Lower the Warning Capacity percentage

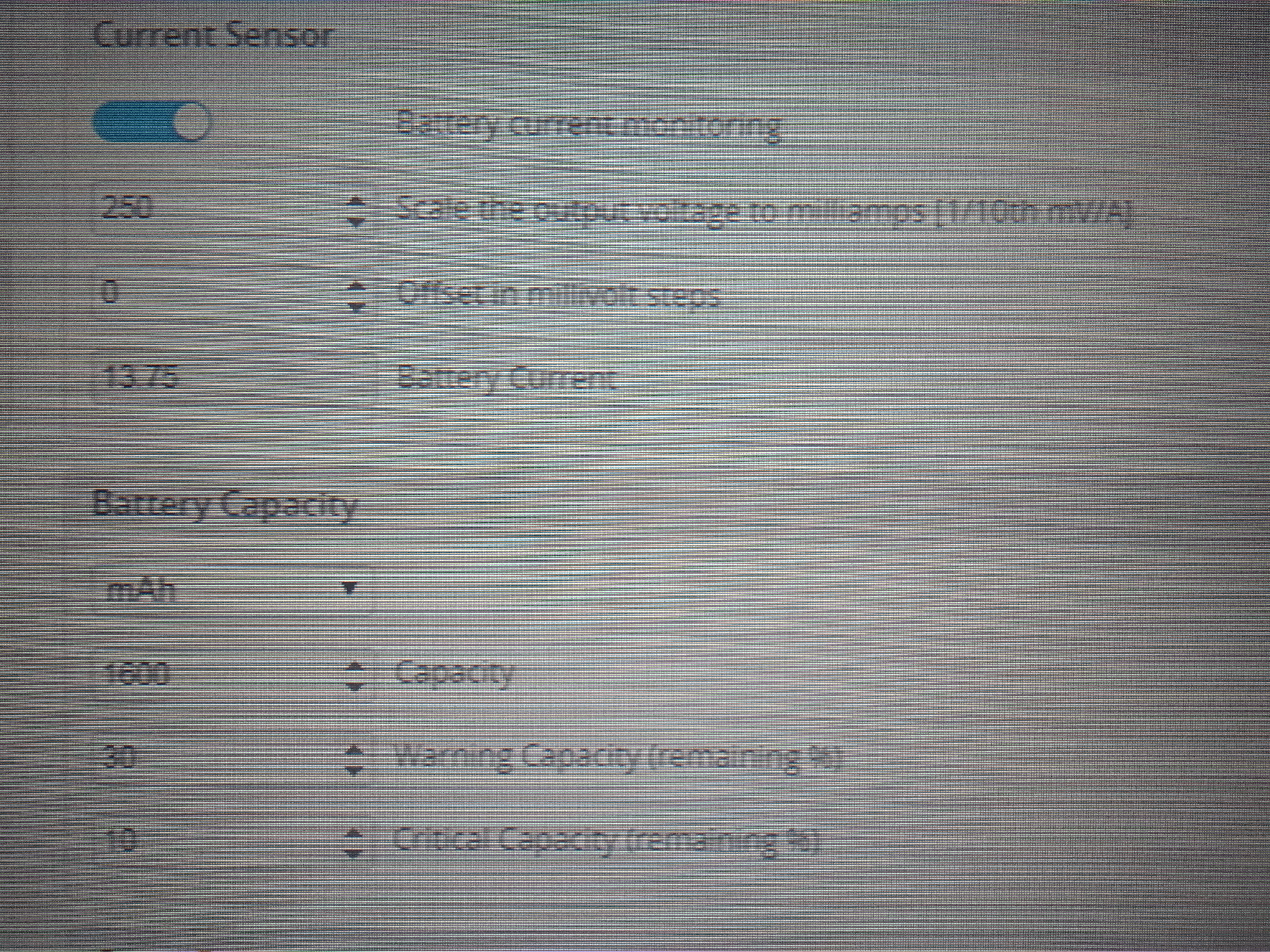point(353,770)
